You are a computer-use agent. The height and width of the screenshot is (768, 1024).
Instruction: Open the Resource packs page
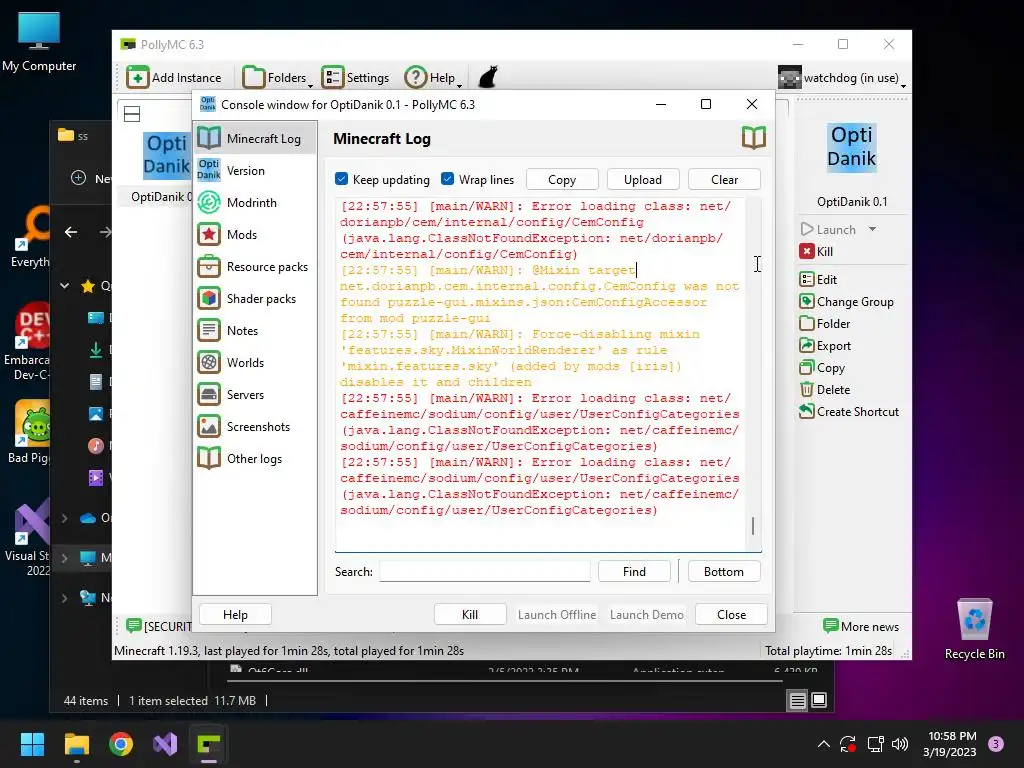tap(255, 266)
